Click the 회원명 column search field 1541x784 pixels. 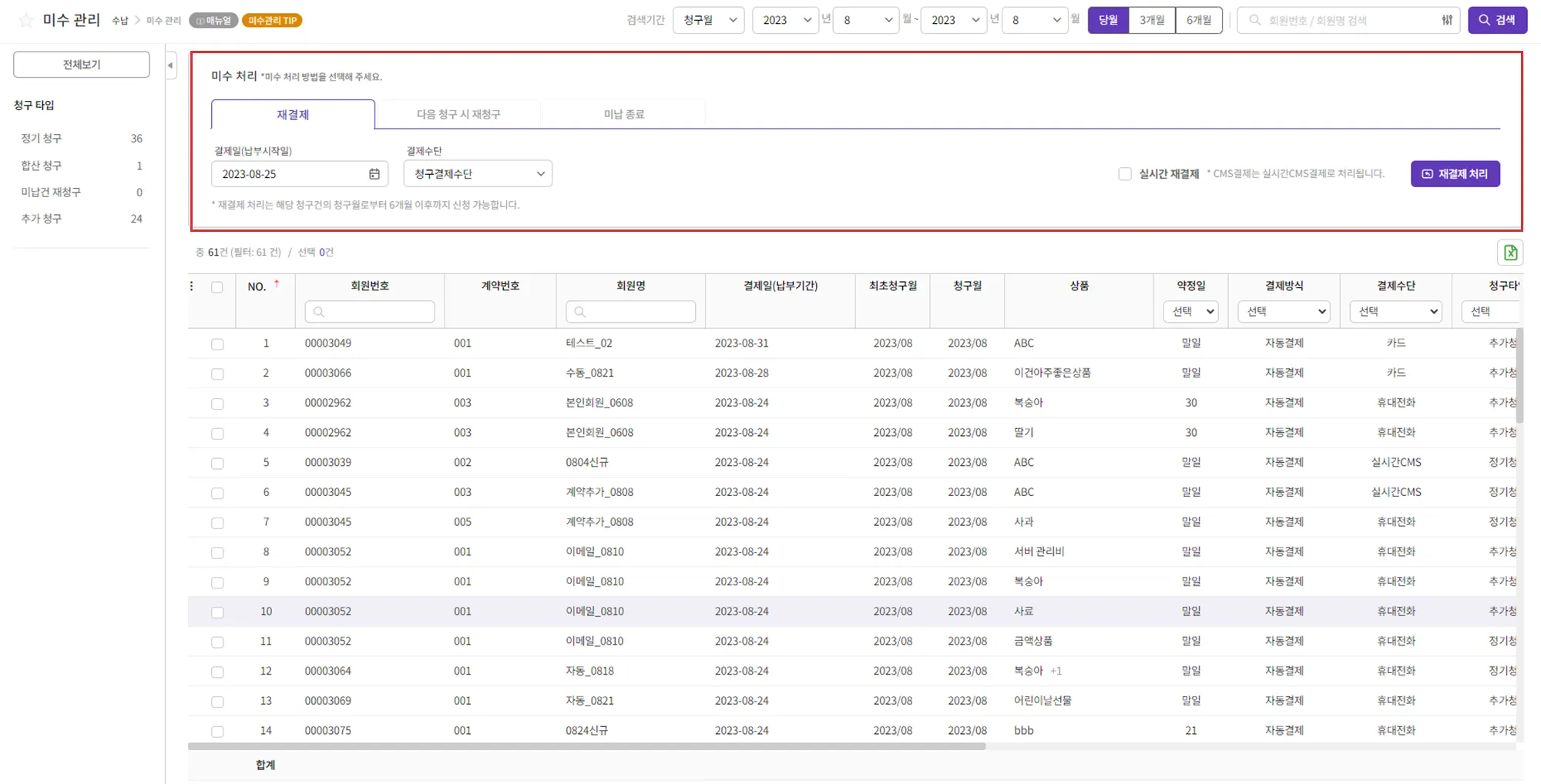pos(630,311)
